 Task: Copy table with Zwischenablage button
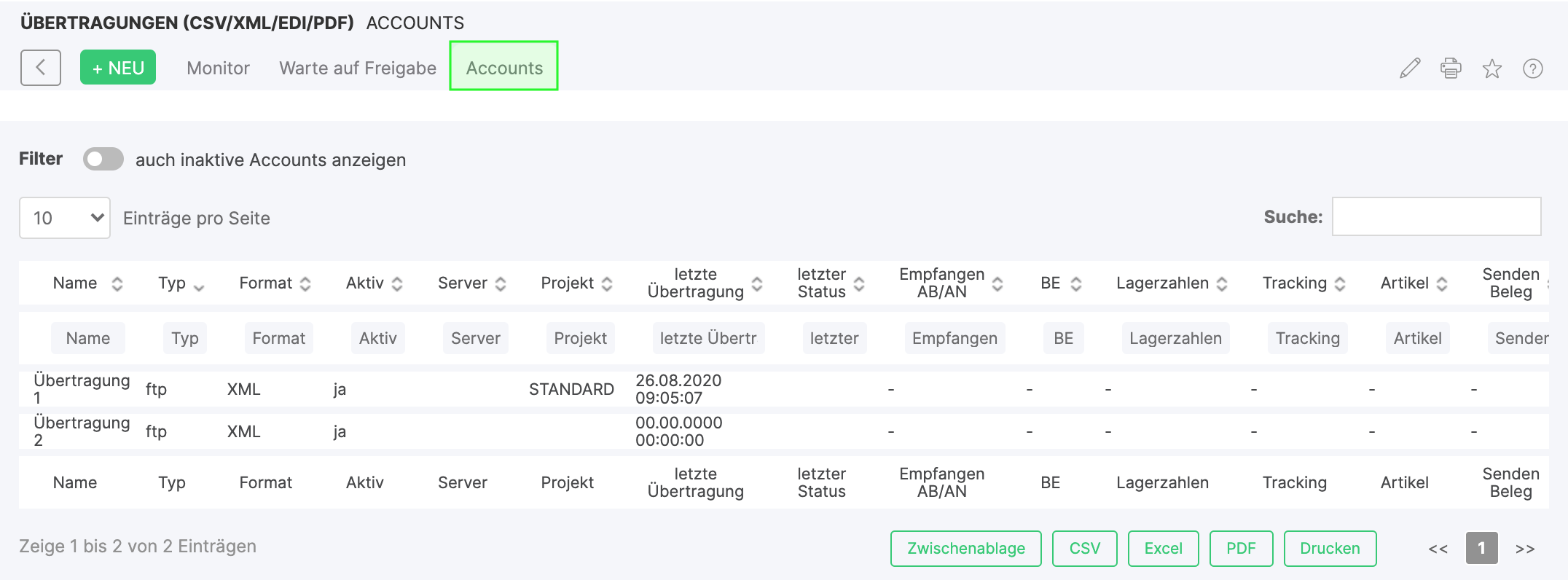[965, 548]
